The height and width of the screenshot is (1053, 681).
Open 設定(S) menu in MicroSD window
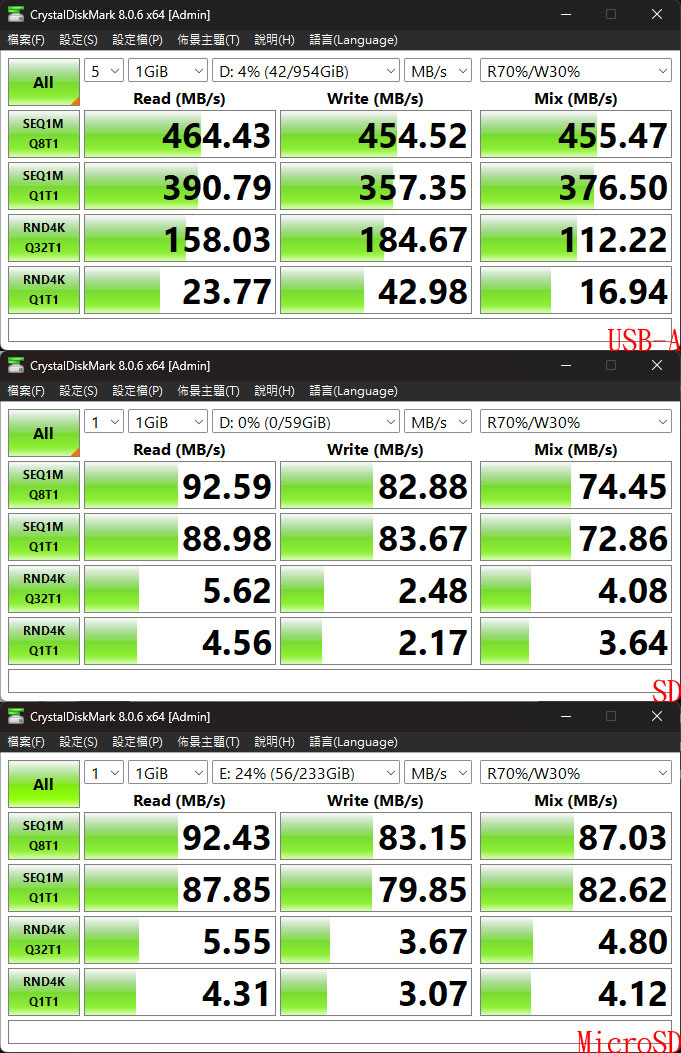(79, 742)
